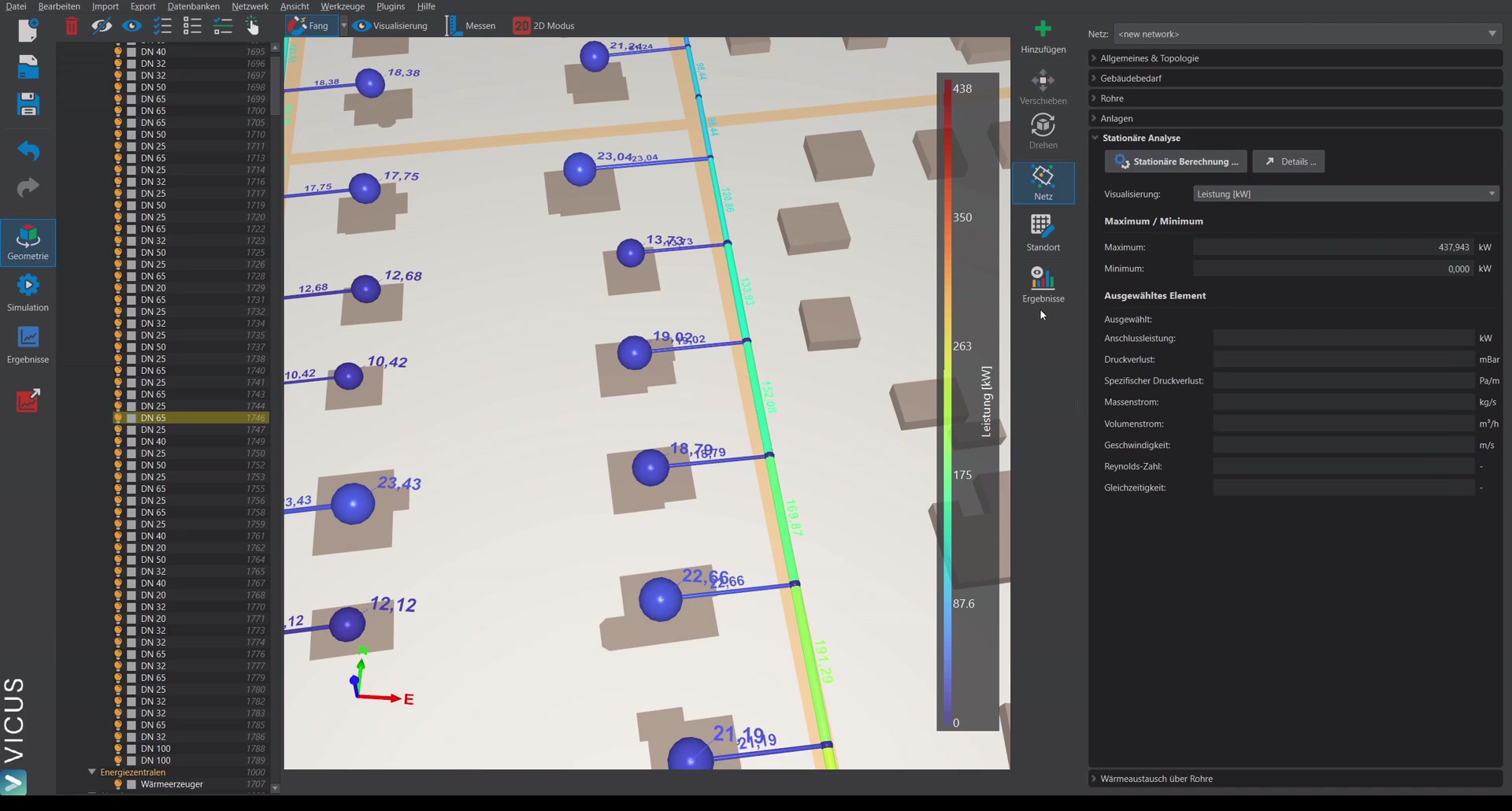Toggle lightbulb visibility of pipe 1788
The width and height of the screenshot is (1512, 811).
click(x=118, y=749)
